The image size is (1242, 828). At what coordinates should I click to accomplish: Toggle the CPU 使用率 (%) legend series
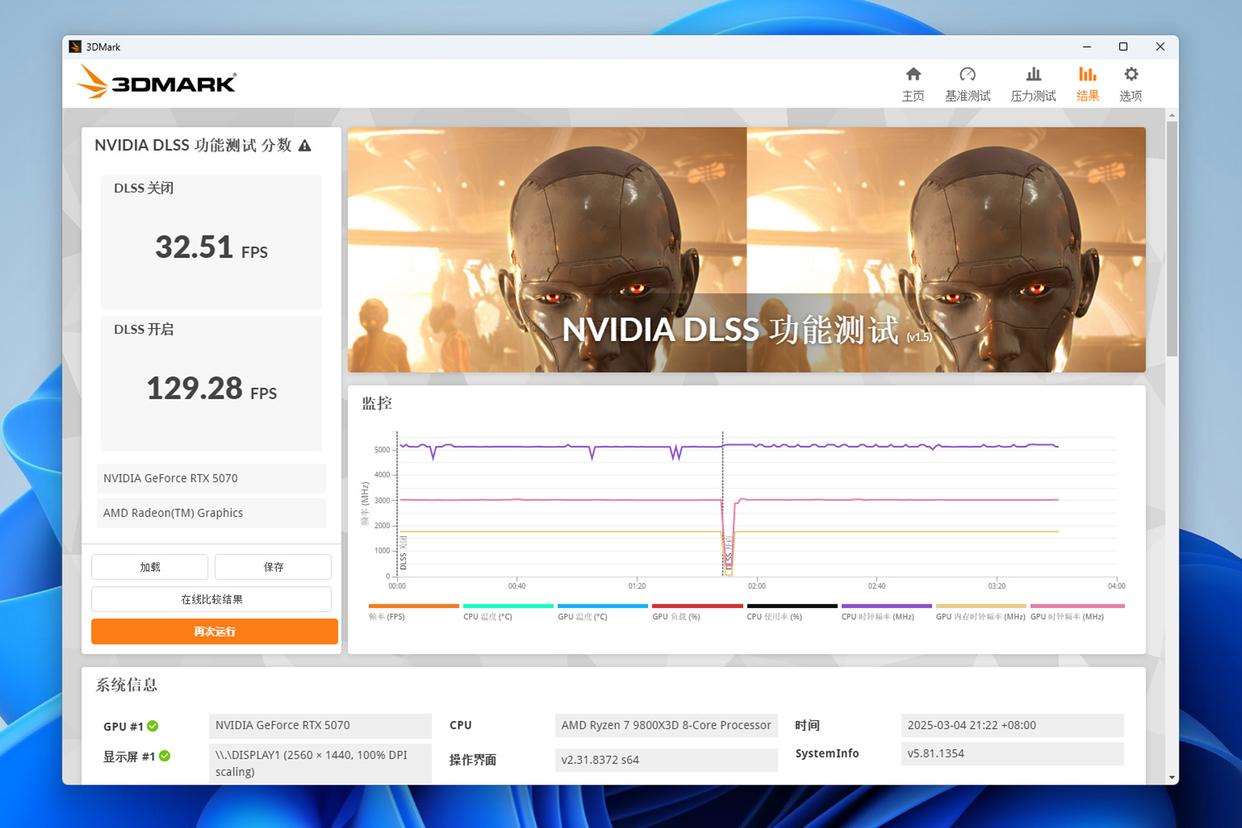click(792, 612)
